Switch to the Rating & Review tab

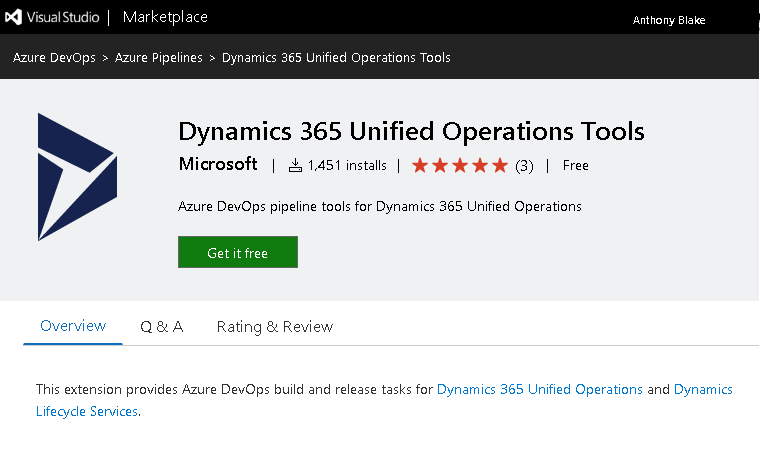tap(275, 326)
